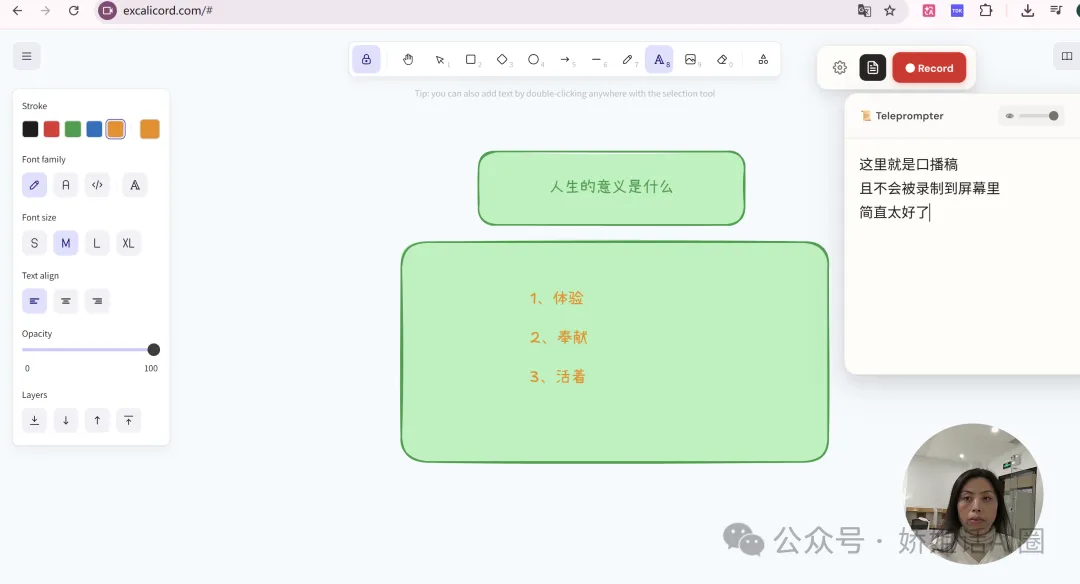Select the freehand Draw tool
1080x584 pixels.
(x=628, y=59)
